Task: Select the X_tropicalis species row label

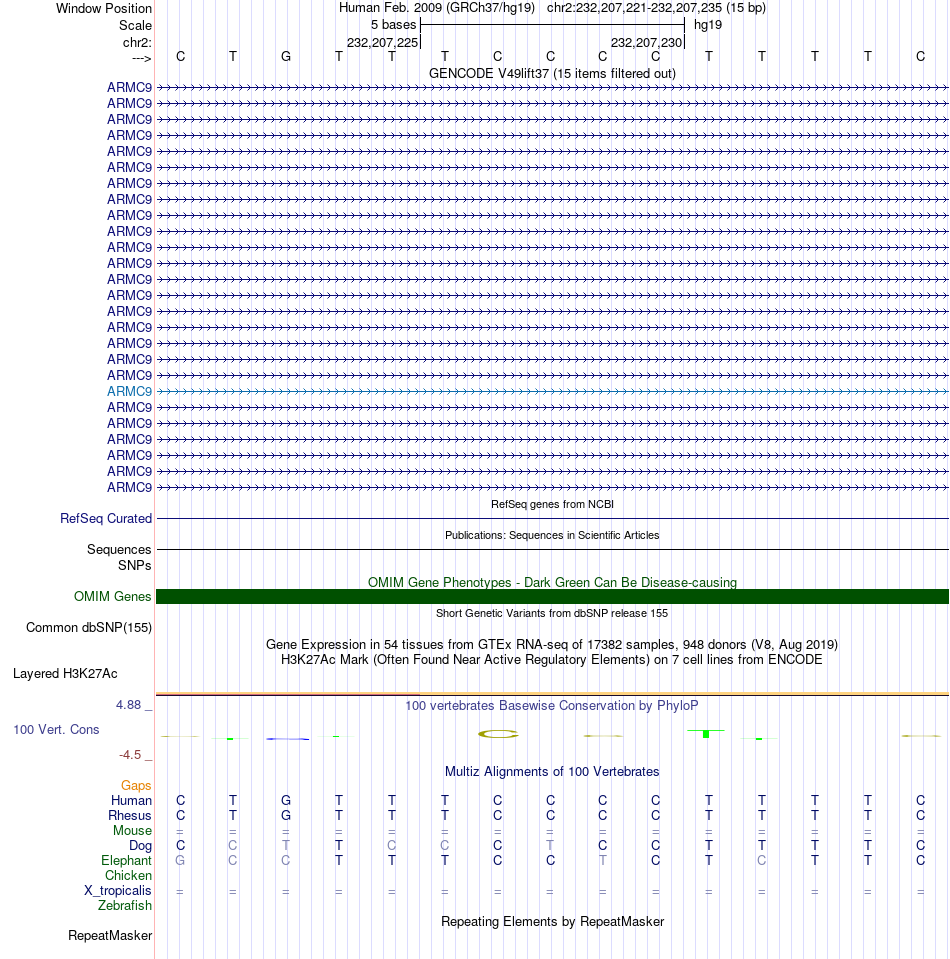Action: pos(117,890)
